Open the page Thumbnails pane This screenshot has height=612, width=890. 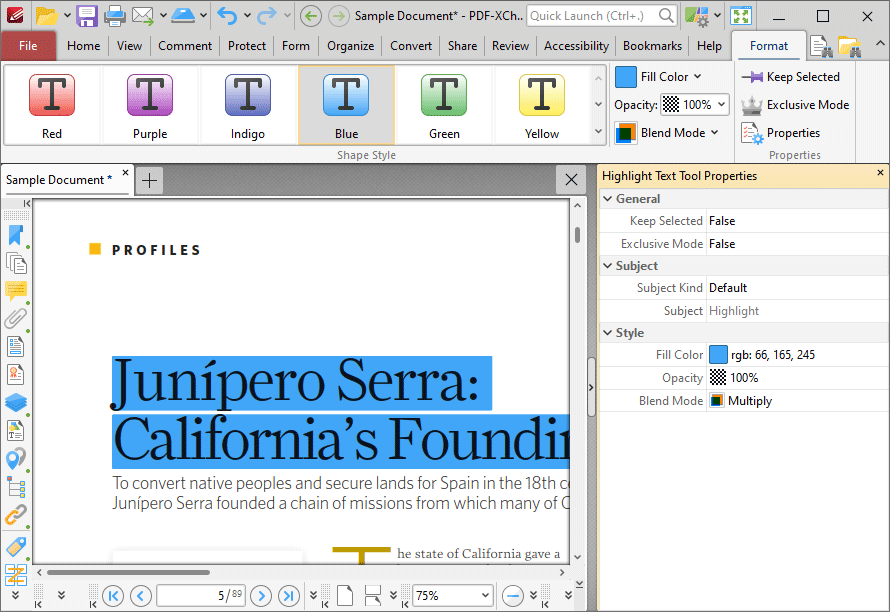[16, 263]
